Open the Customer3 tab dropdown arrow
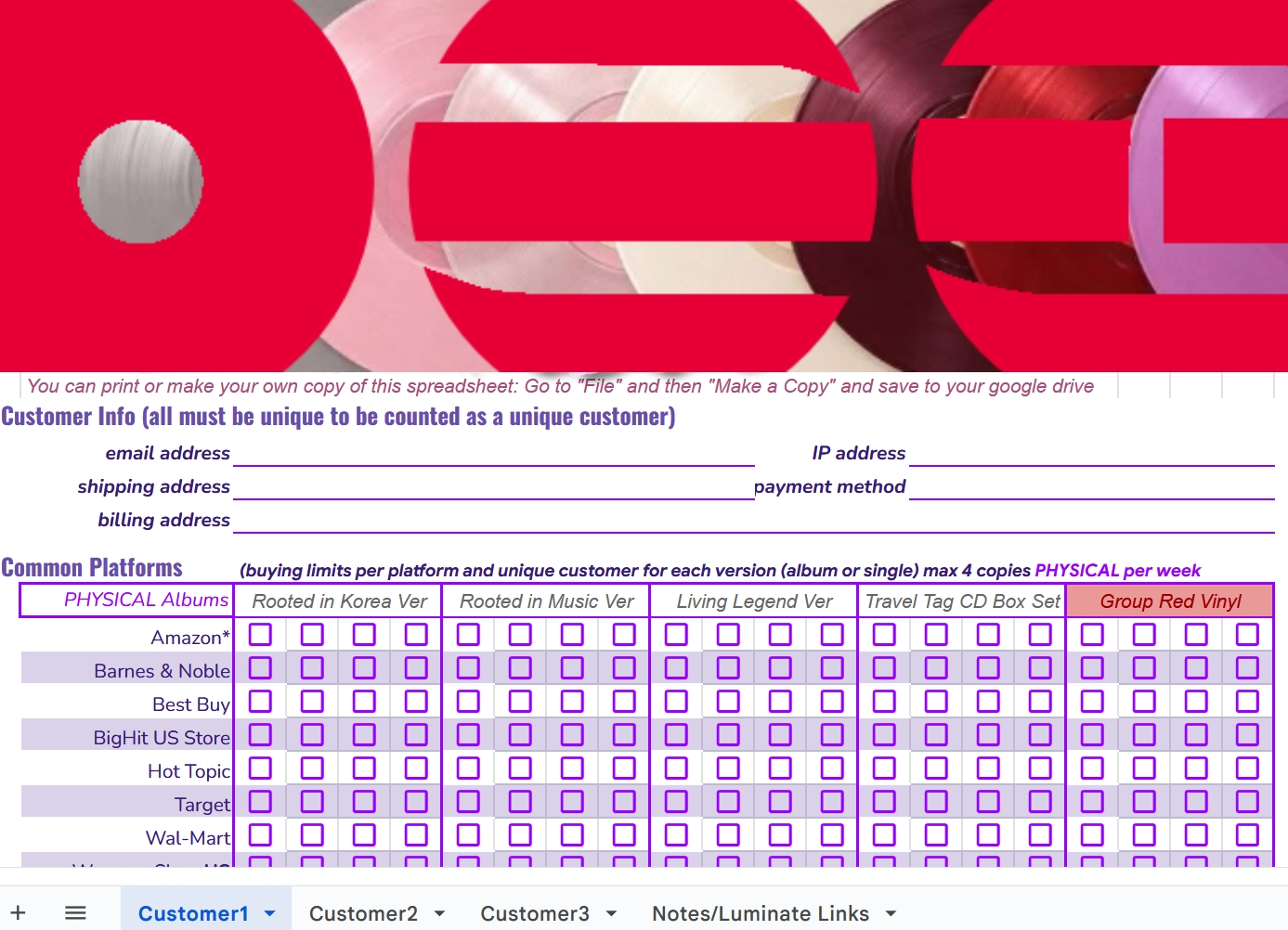 (611, 913)
